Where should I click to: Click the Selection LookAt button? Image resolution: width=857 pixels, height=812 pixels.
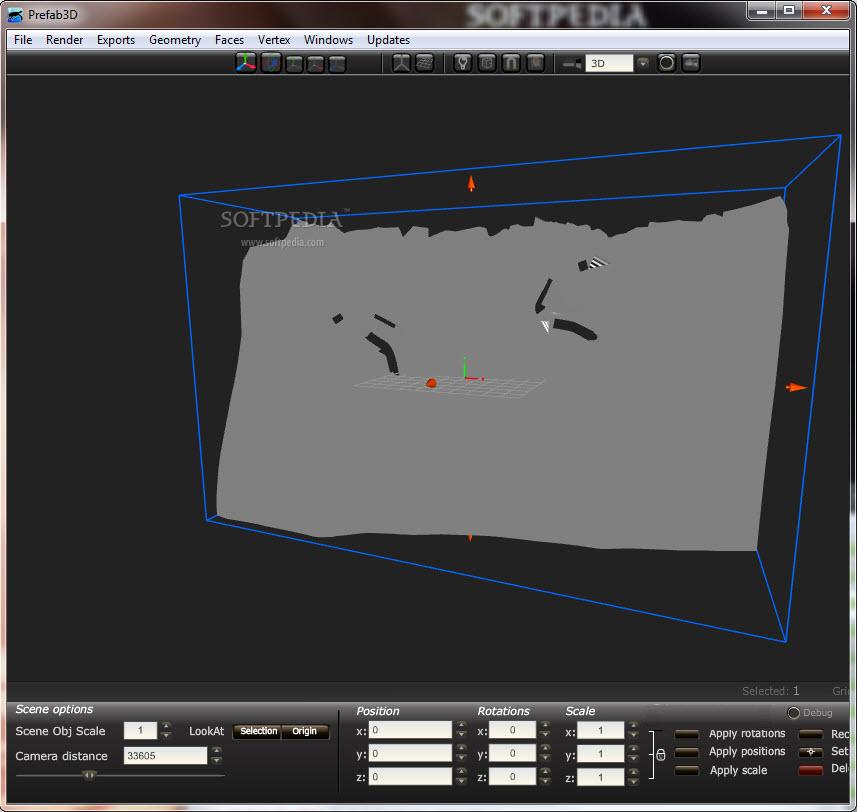(257, 731)
